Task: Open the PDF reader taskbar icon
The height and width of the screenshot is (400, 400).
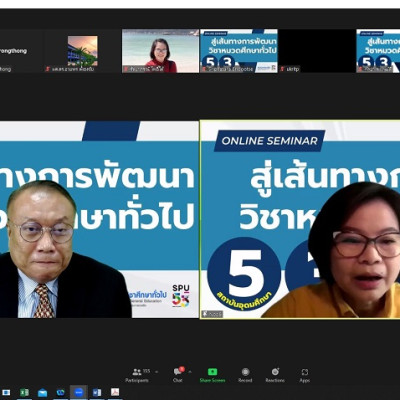Action: click(115, 392)
